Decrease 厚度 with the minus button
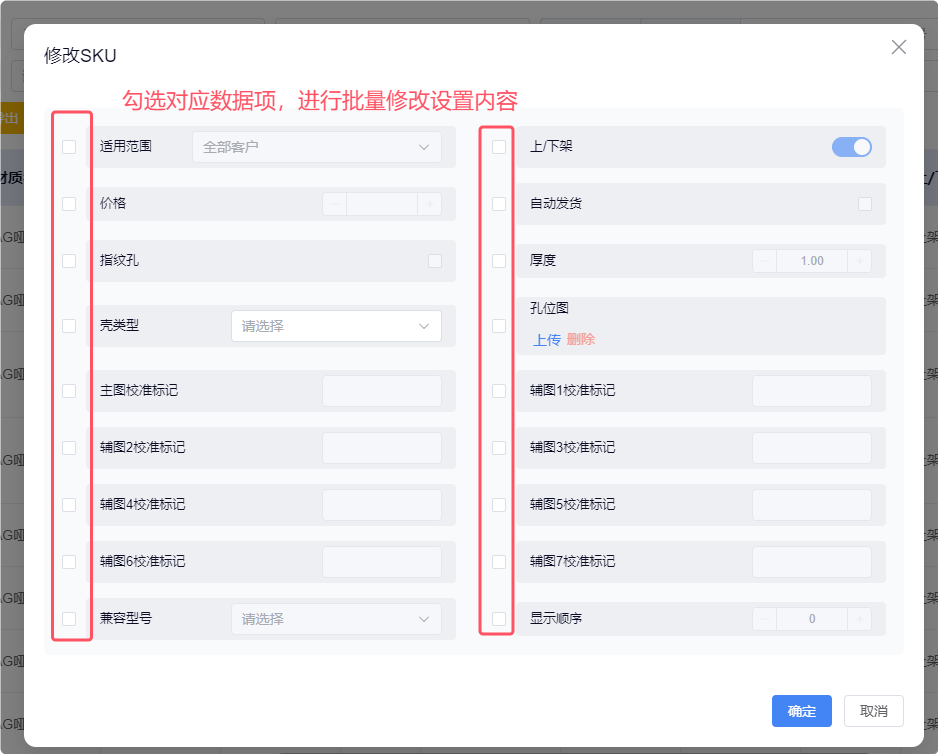The width and height of the screenshot is (938, 754). (765, 261)
